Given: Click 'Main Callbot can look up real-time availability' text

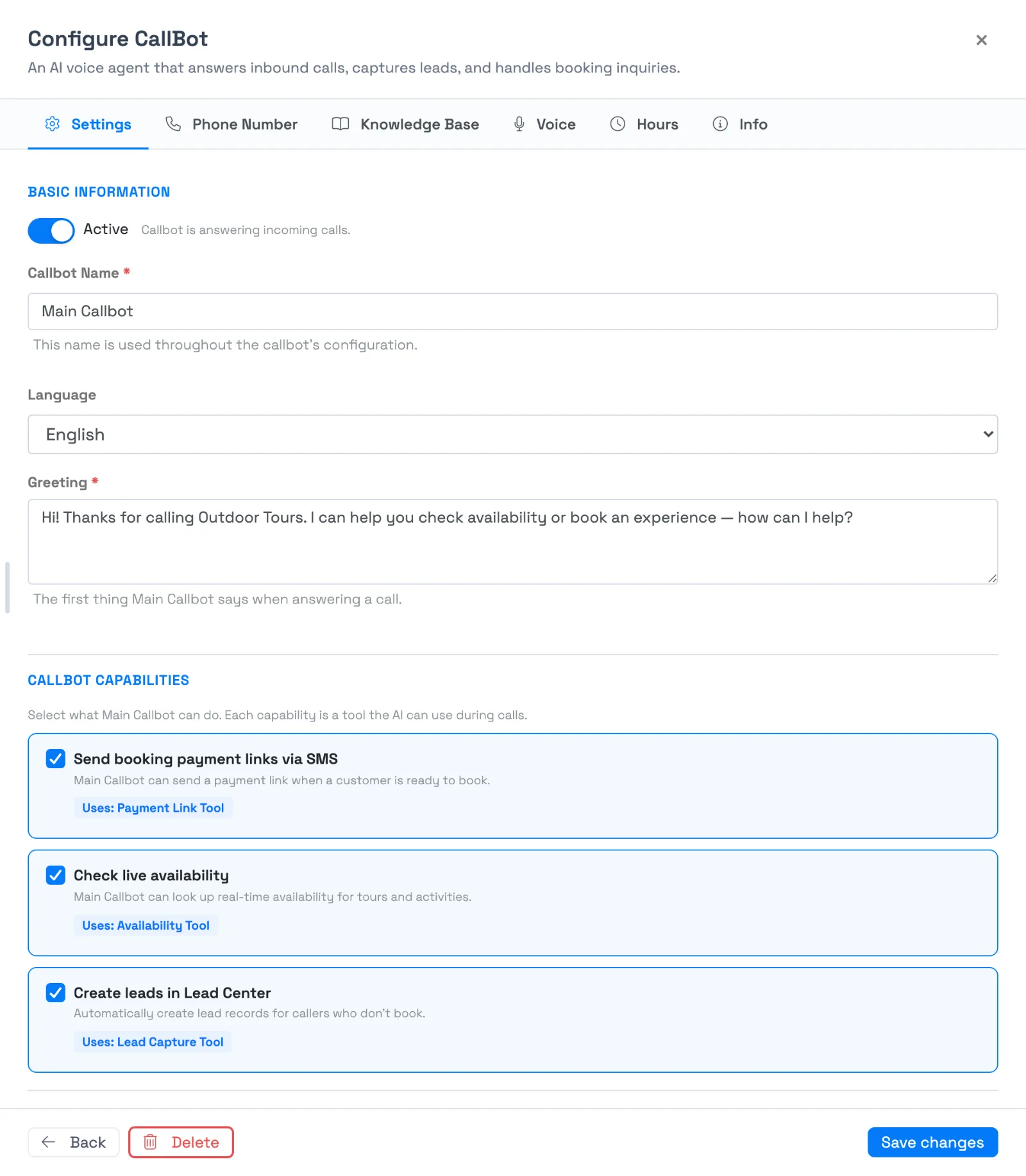Looking at the screenshot, I should tap(273, 896).
